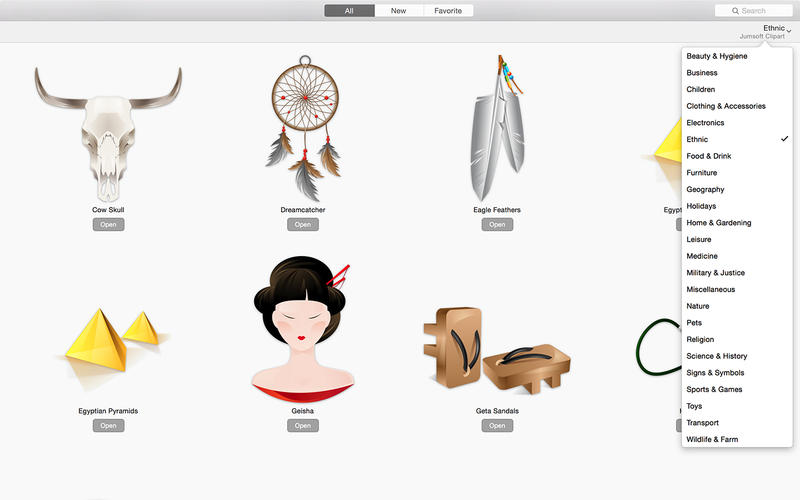Choose Geography category
The width and height of the screenshot is (800, 500).
737,189
